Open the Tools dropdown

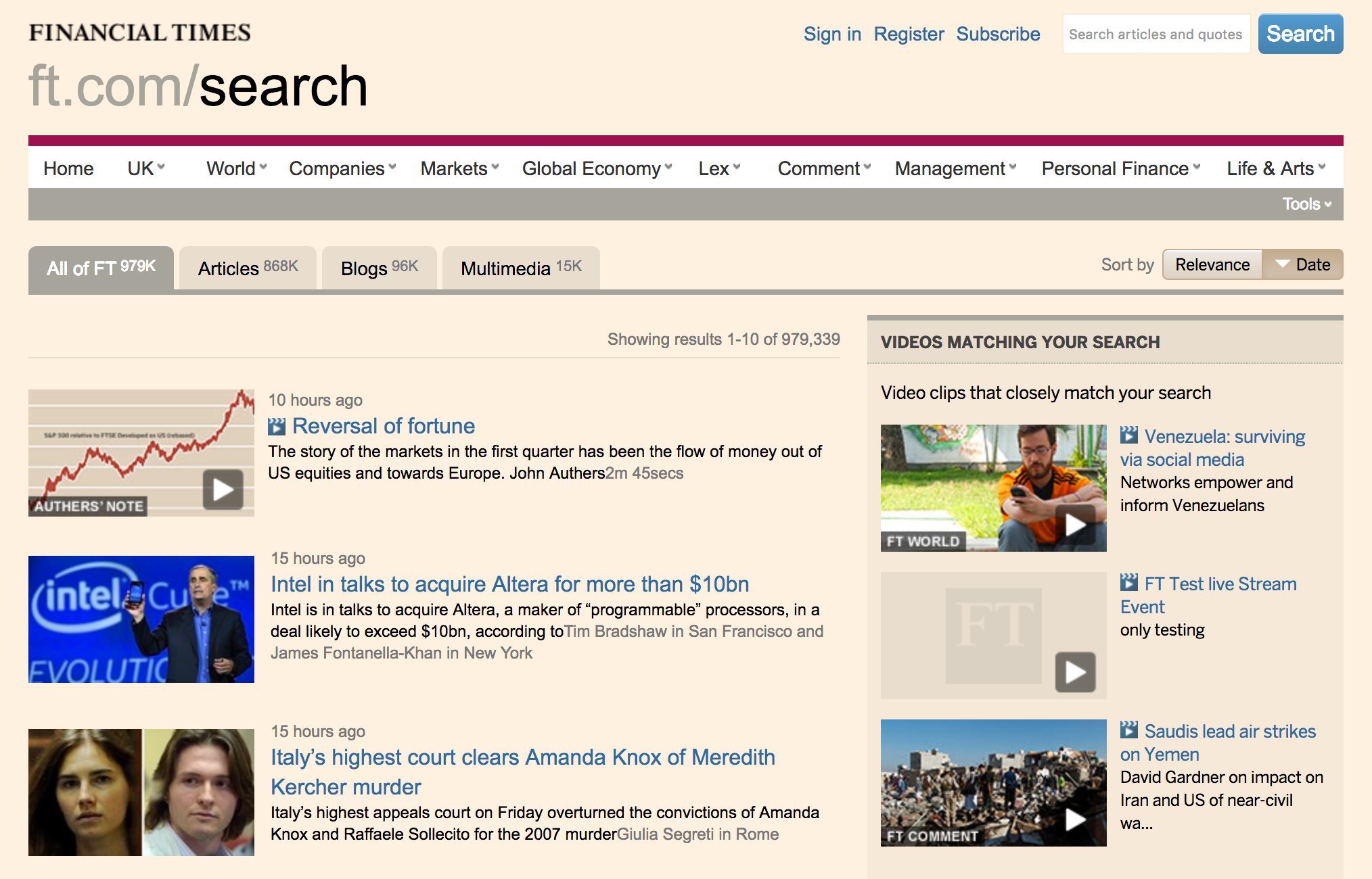point(1303,204)
